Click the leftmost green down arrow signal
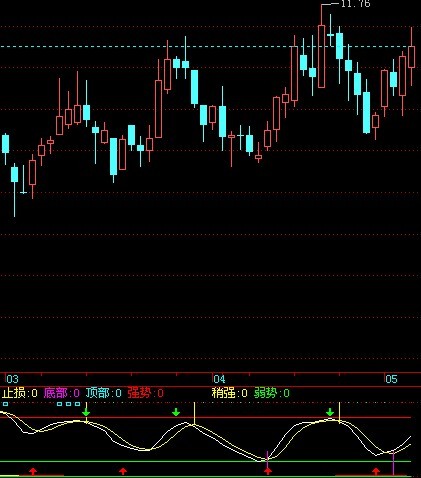 pyautogui.click(x=86, y=412)
